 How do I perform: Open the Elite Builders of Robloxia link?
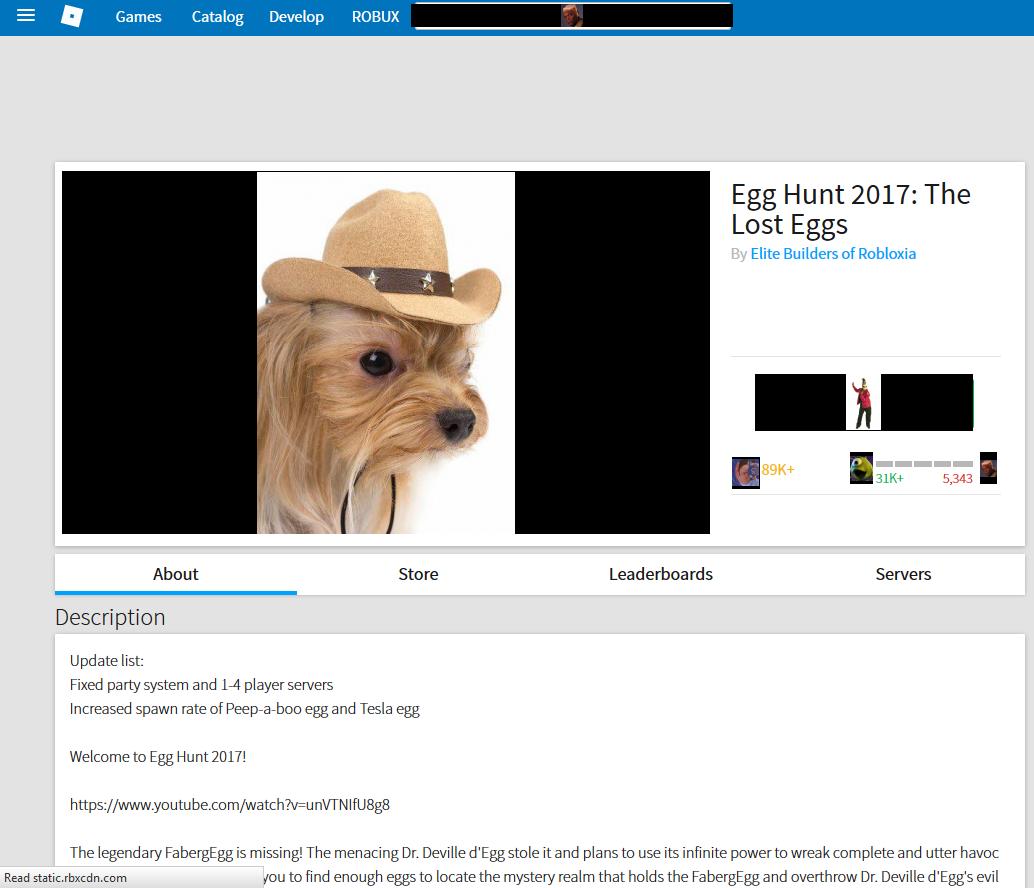pos(833,254)
